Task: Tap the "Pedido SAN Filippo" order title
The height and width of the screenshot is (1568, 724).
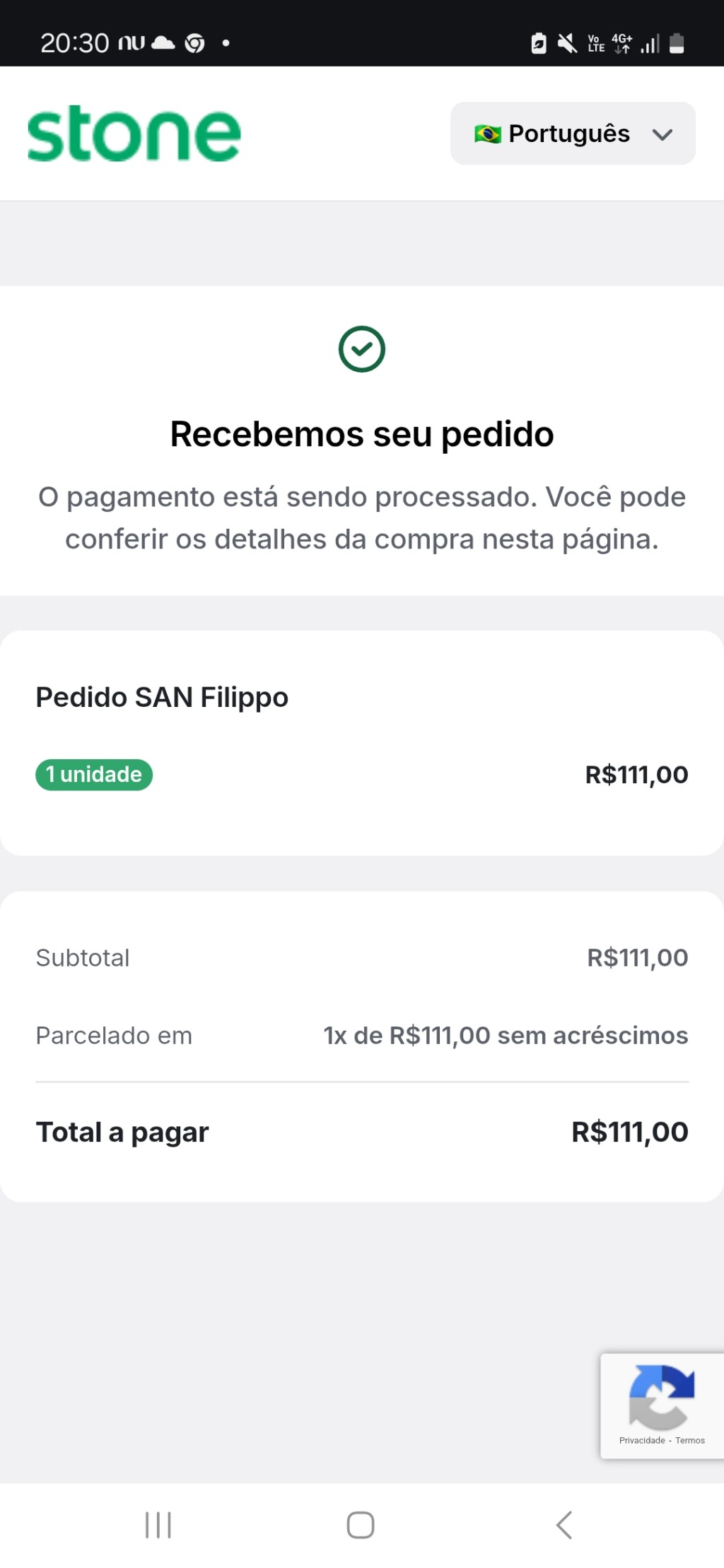Action: pyautogui.click(x=162, y=697)
